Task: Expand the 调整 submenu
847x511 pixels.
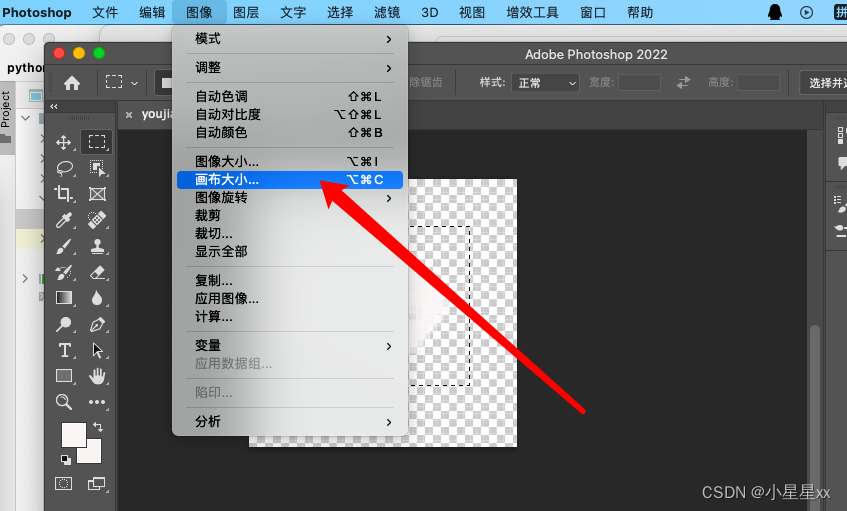Action: click(x=290, y=68)
